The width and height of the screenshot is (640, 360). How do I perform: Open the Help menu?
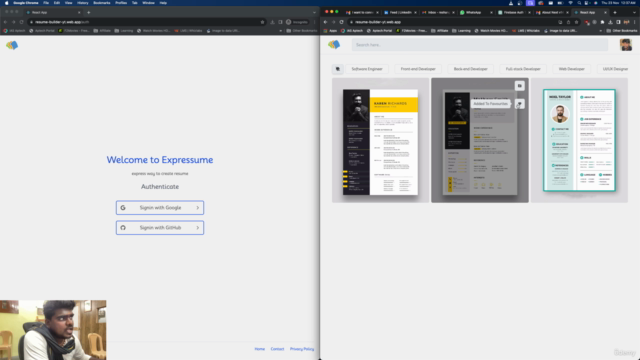point(163,3)
